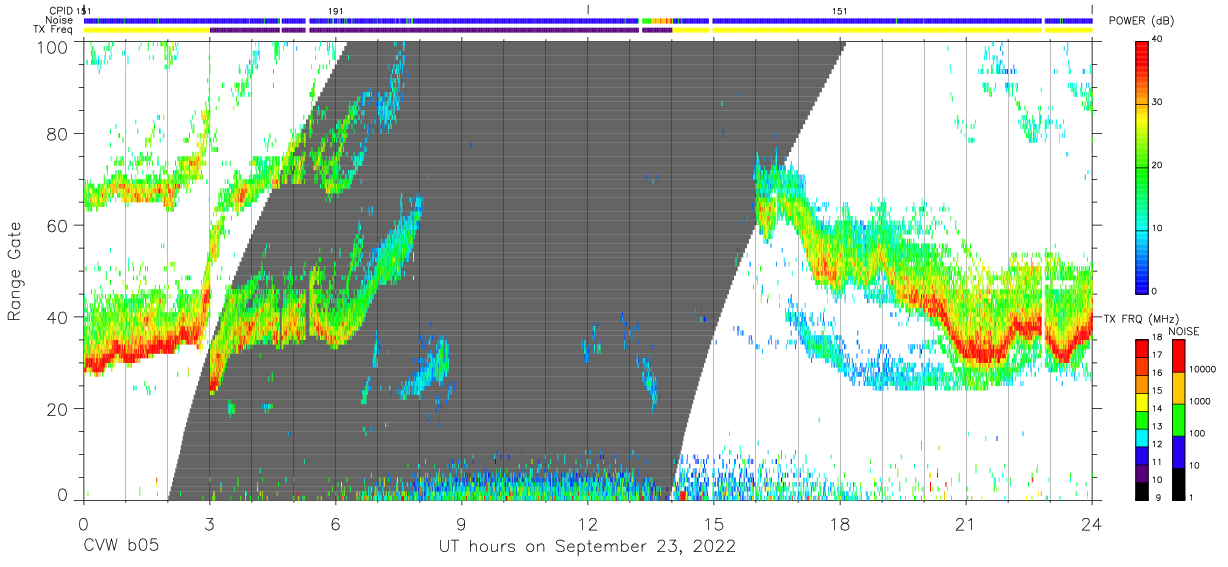Click the POWER (dB) rainbow color bar
1228x567 pixels.
click(1143, 166)
